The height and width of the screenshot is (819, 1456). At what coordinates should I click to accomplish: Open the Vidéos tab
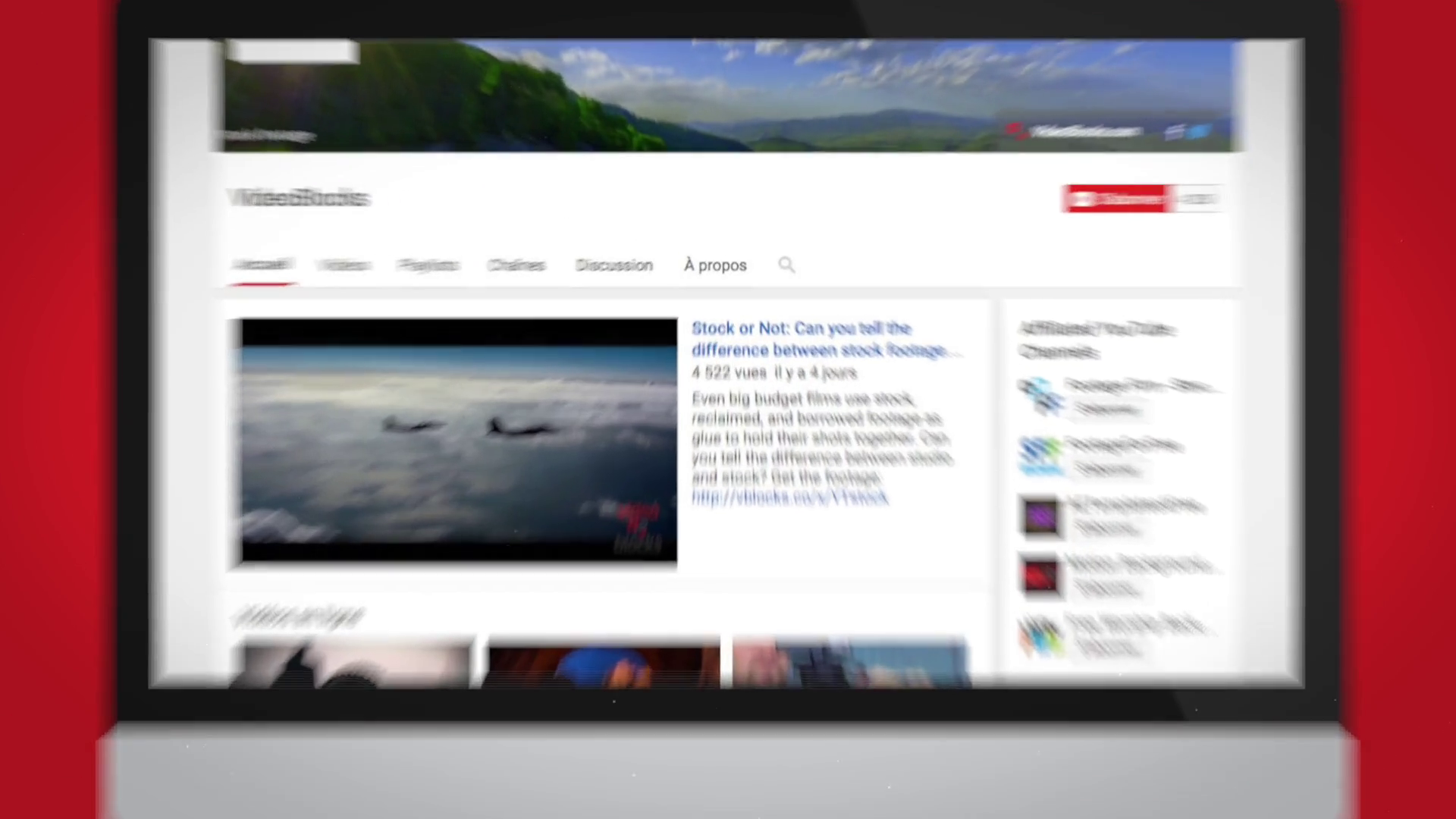[344, 265]
